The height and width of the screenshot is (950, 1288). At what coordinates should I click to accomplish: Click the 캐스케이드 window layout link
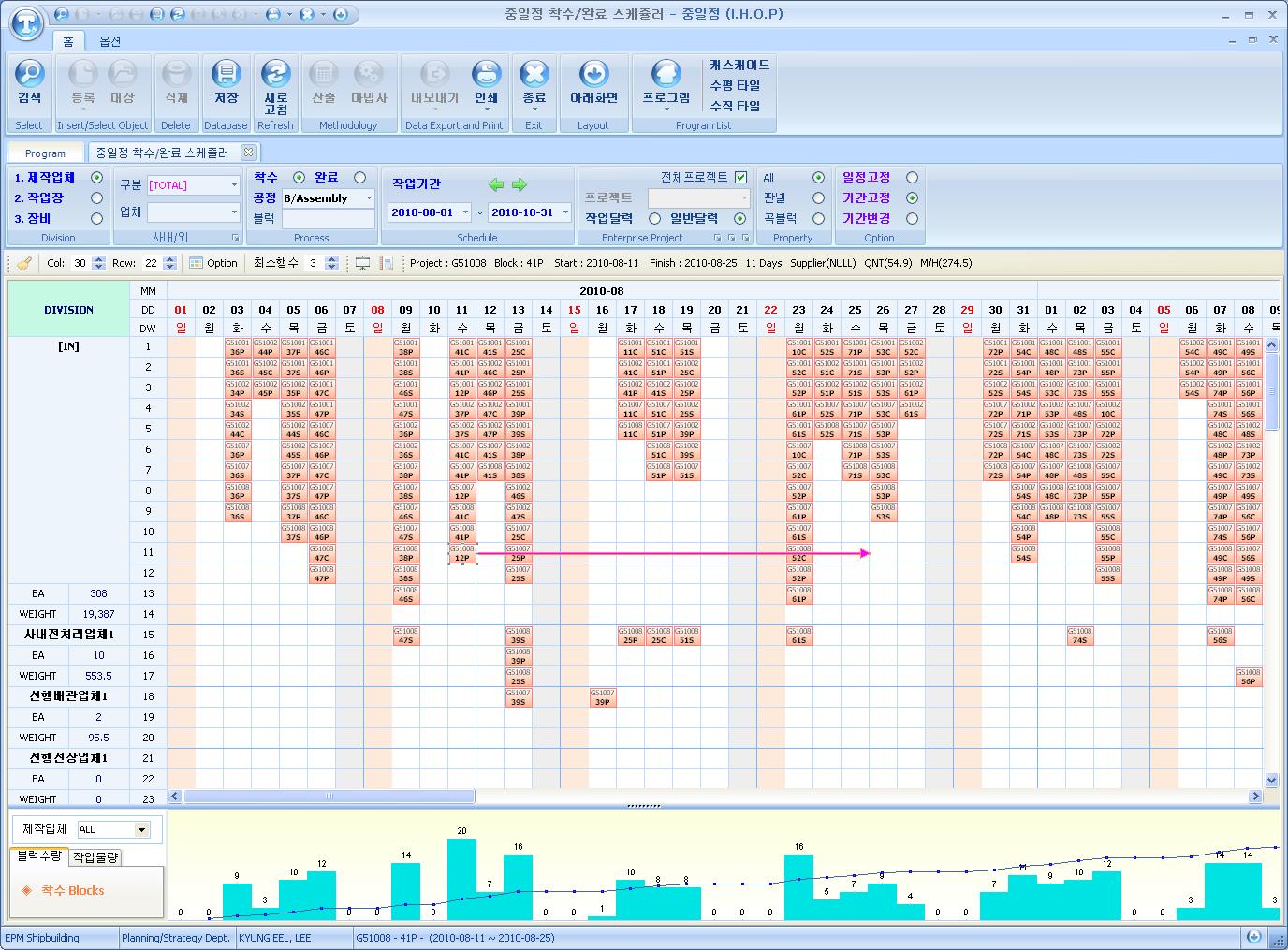[739, 65]
